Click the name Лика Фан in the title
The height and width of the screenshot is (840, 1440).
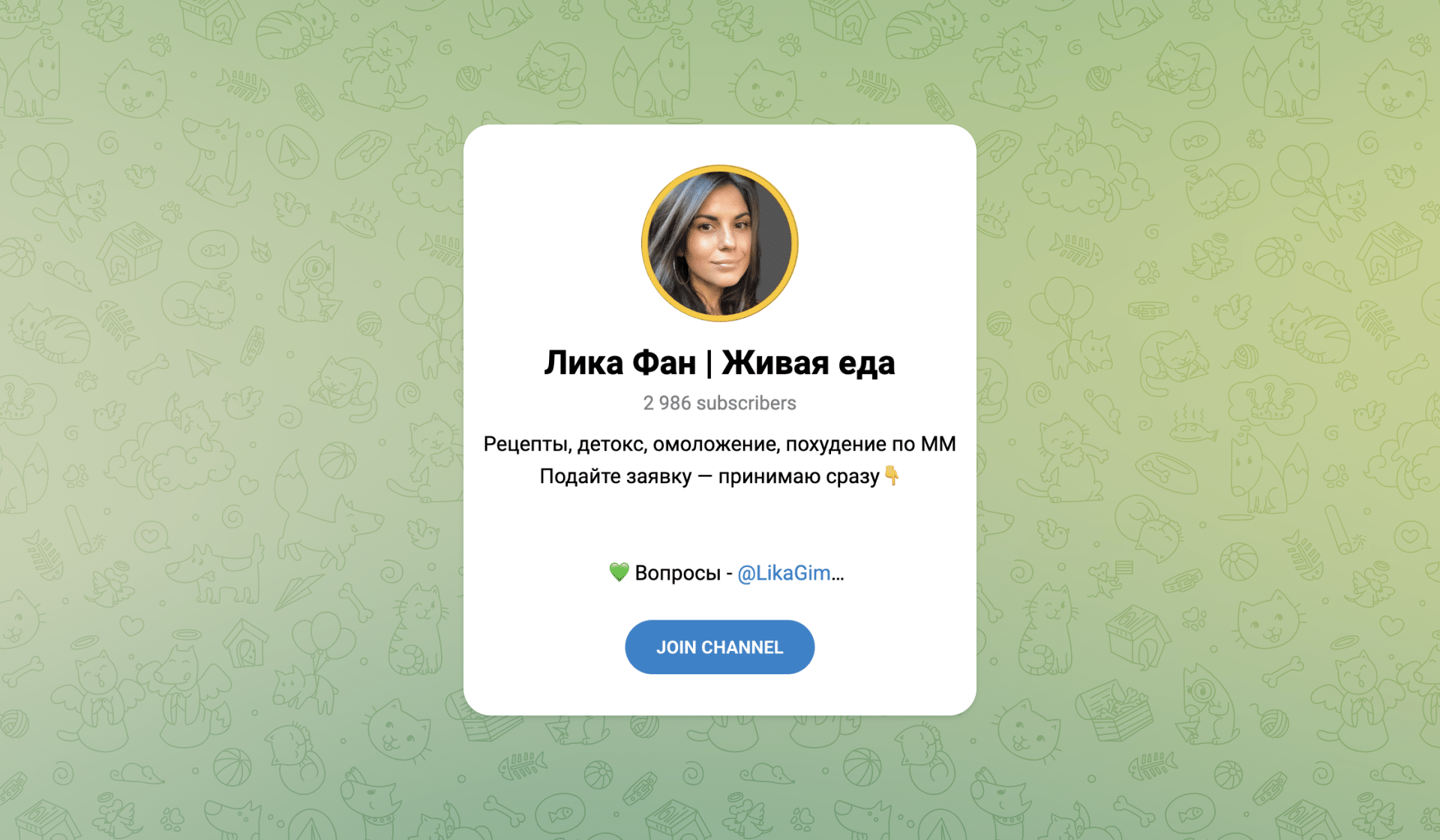click(620, 363)
